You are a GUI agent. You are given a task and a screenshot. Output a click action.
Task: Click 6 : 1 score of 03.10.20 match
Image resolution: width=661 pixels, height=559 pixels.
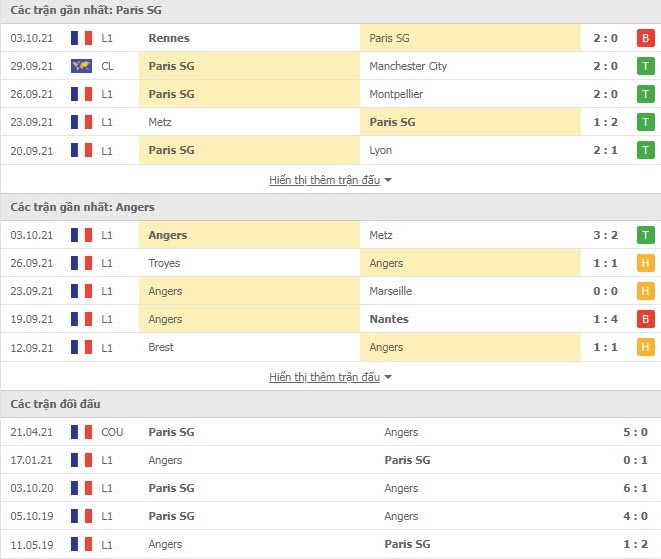(x=635, y=488)
